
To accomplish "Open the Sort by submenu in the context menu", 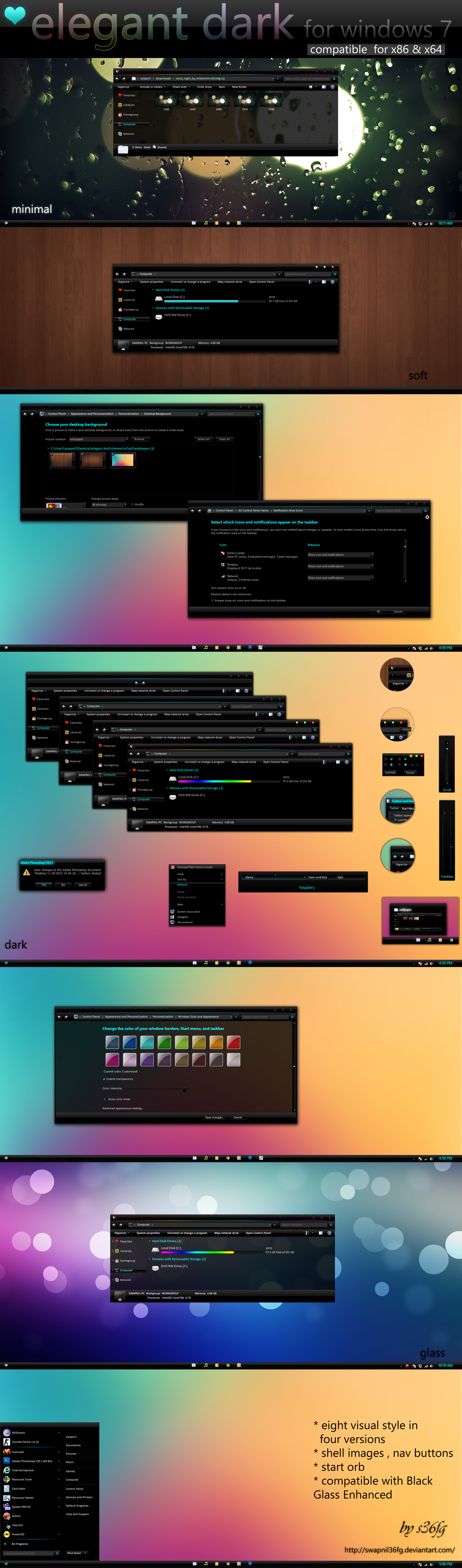I will coord(181,880).
